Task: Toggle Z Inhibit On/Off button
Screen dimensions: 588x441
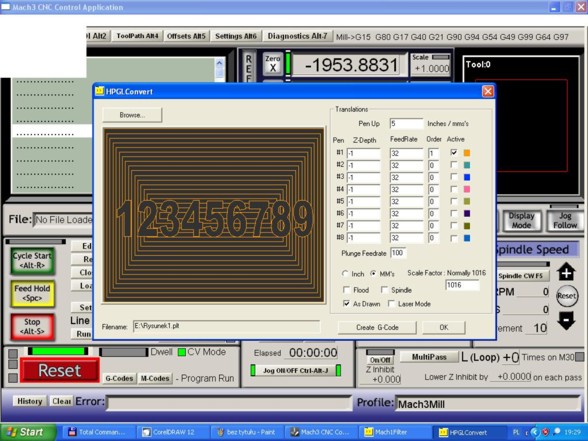Action: (x=380, y=359)
